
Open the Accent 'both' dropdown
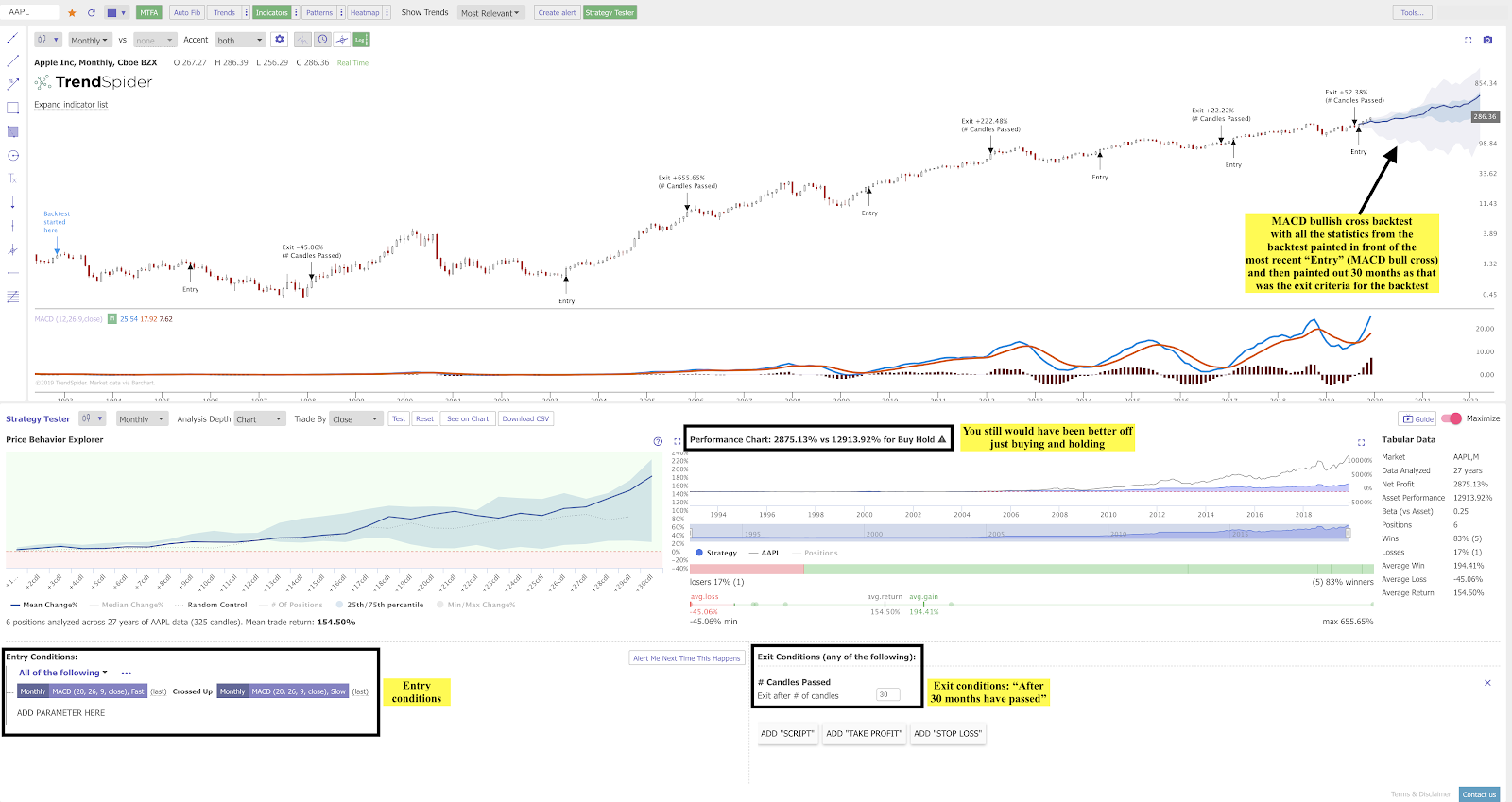pos(240,40)
